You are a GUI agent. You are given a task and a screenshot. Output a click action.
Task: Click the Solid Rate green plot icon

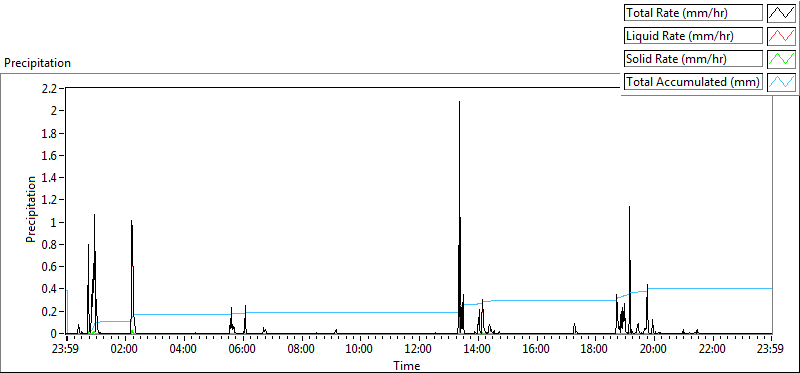[x=781, y=59]
